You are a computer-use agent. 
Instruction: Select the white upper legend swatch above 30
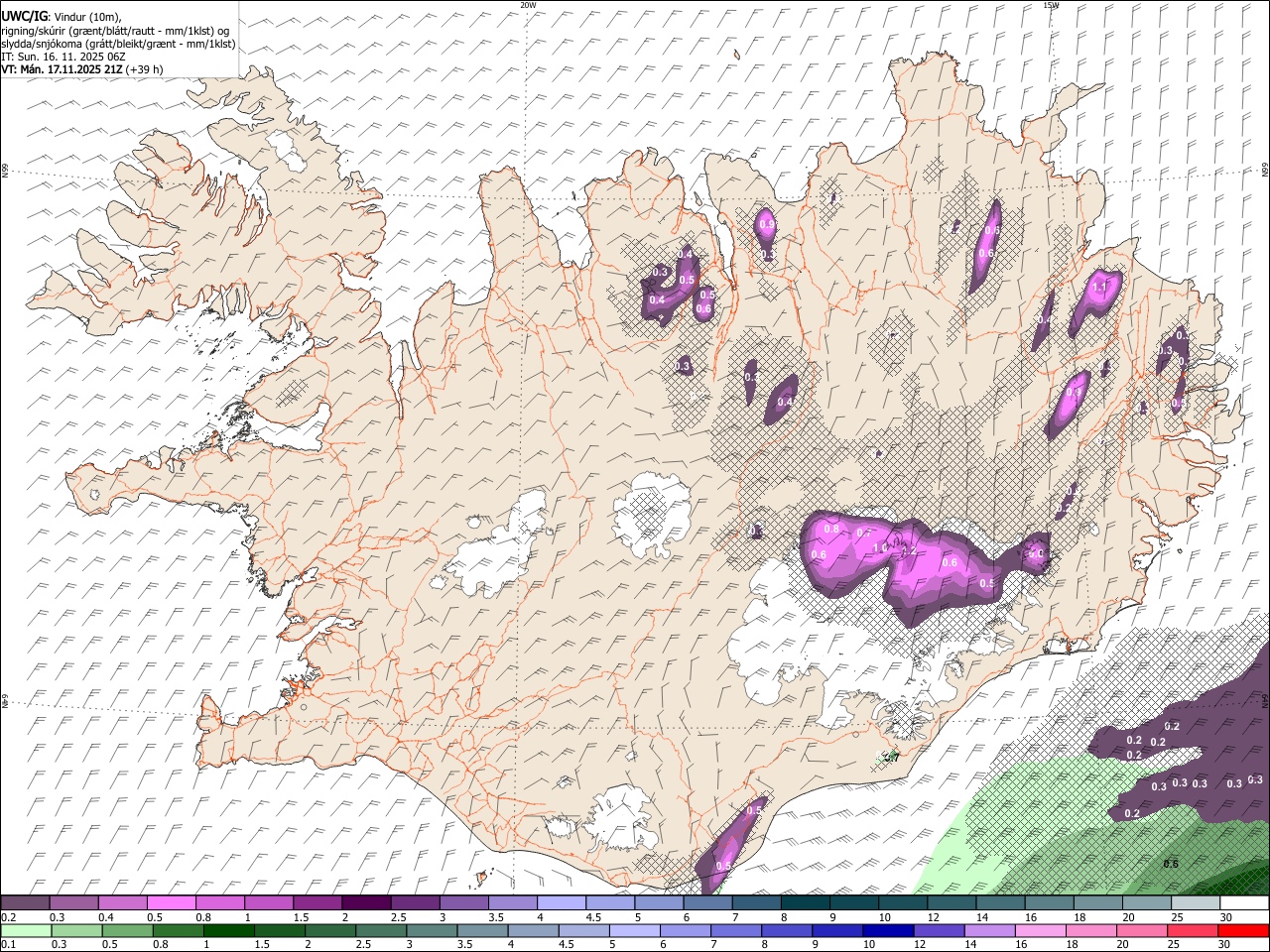click(1244, 902)
